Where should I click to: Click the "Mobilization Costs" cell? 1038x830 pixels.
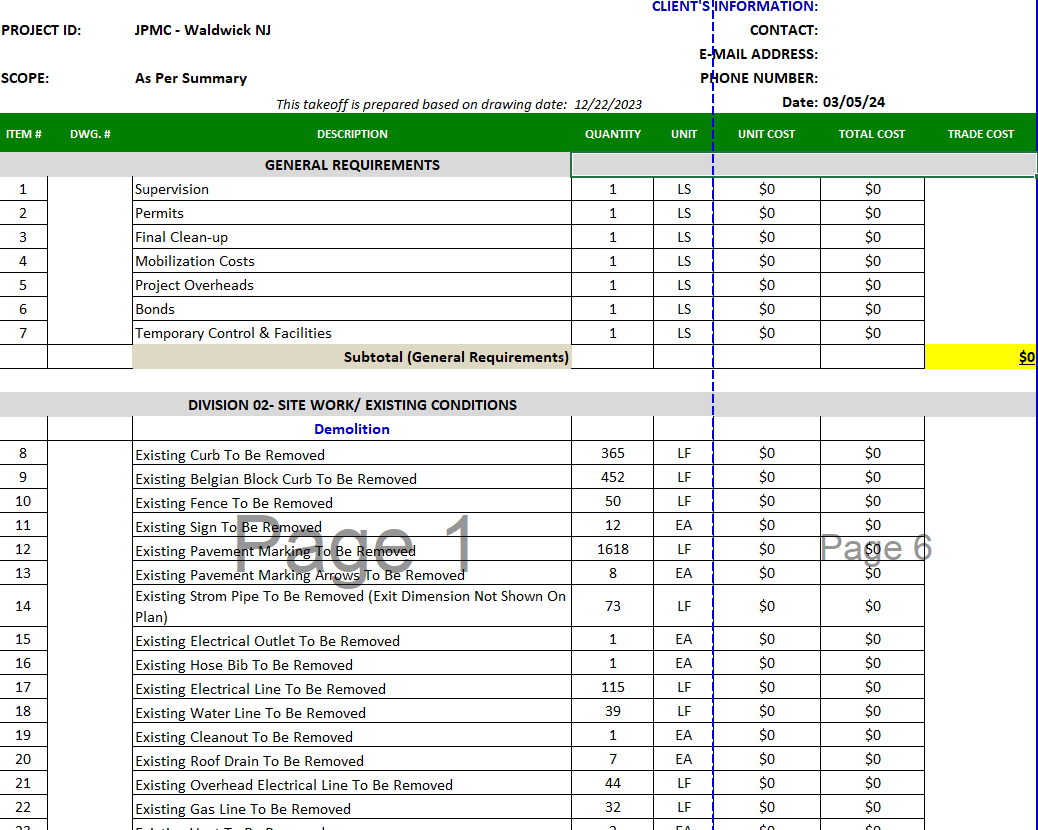(x=195, y=261)
